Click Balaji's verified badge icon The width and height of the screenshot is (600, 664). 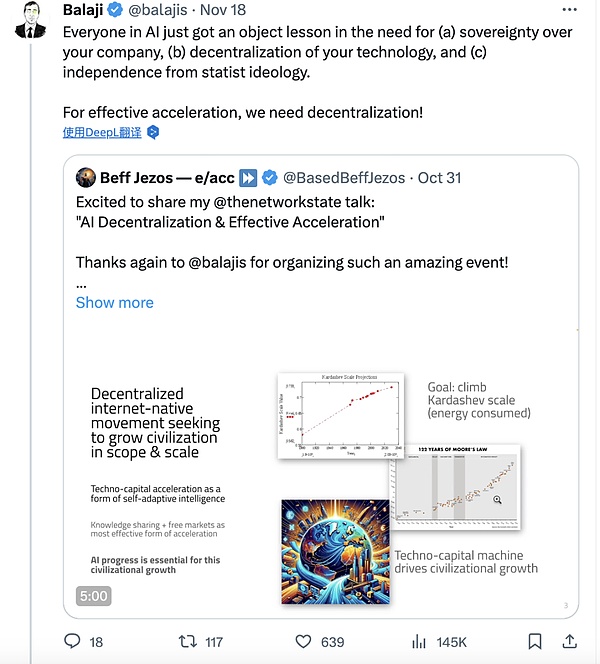[x=115, y=10]
